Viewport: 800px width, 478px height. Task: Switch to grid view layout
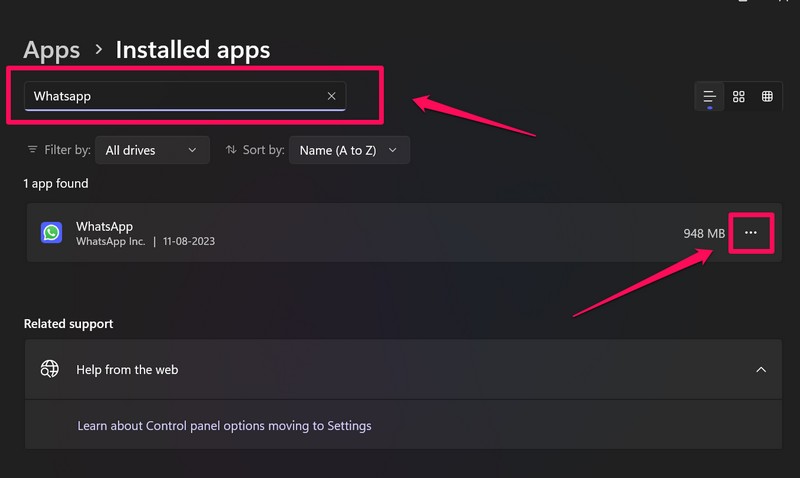(739, 97)
